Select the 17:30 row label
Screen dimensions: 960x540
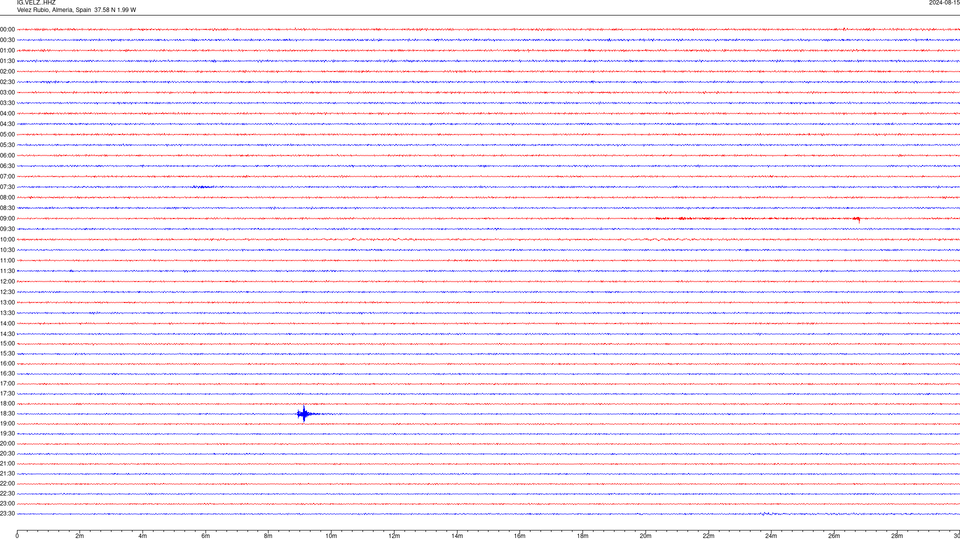(x=7, y=394)
